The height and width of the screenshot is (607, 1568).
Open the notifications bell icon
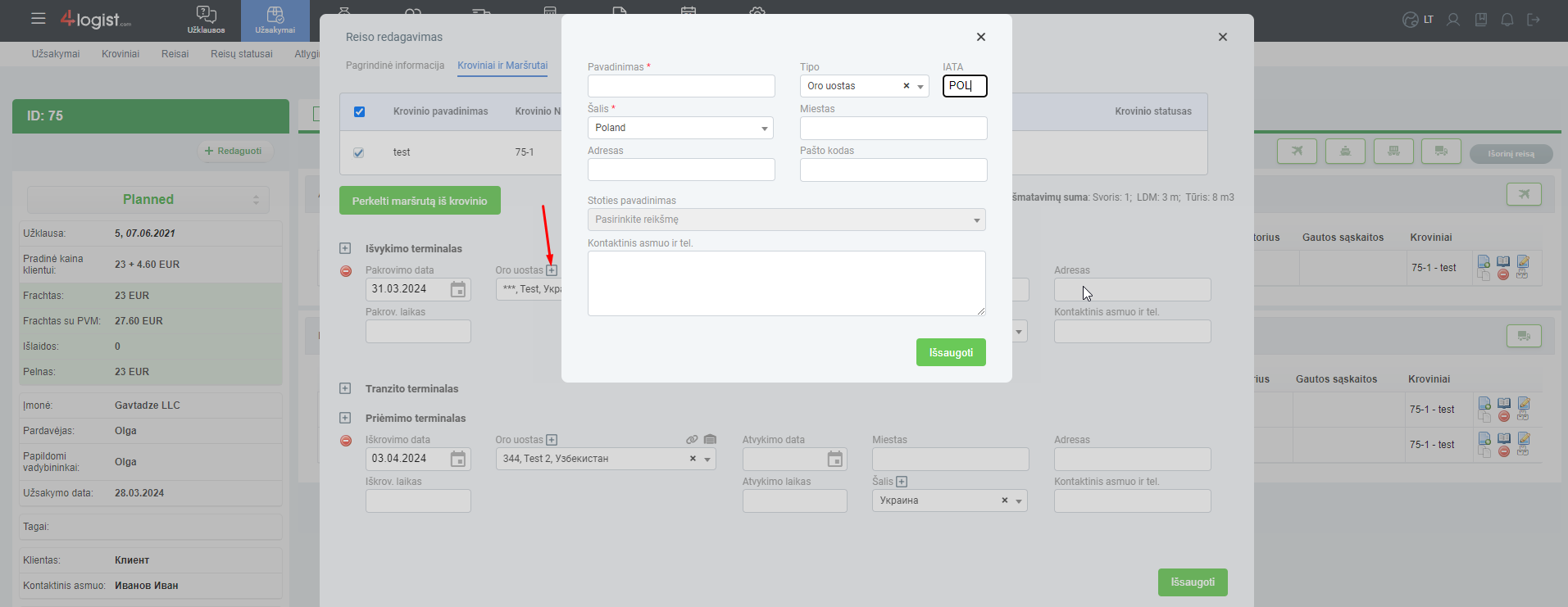(1507, 20)
